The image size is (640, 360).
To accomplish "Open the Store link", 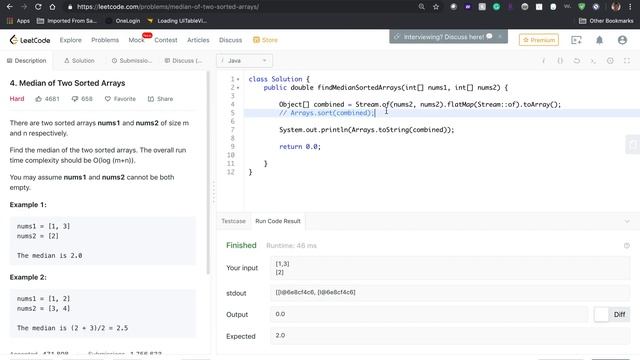I will (x=265, y=40).
